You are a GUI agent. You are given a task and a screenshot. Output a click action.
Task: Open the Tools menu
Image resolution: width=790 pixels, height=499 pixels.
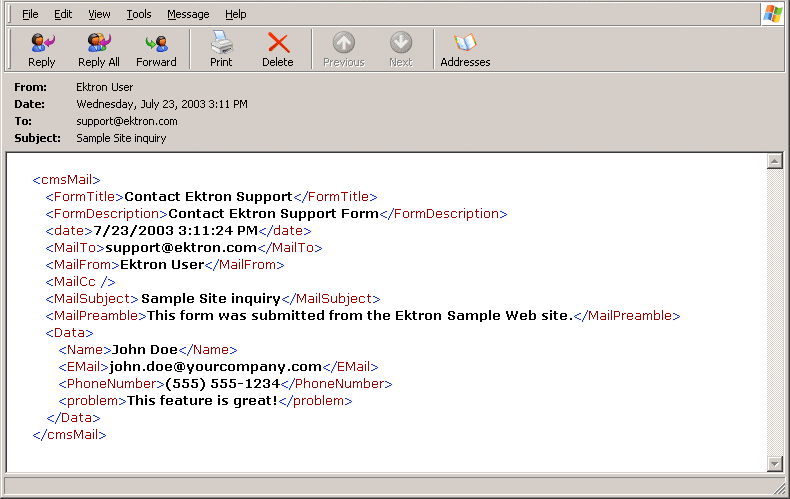pos(139,14)
